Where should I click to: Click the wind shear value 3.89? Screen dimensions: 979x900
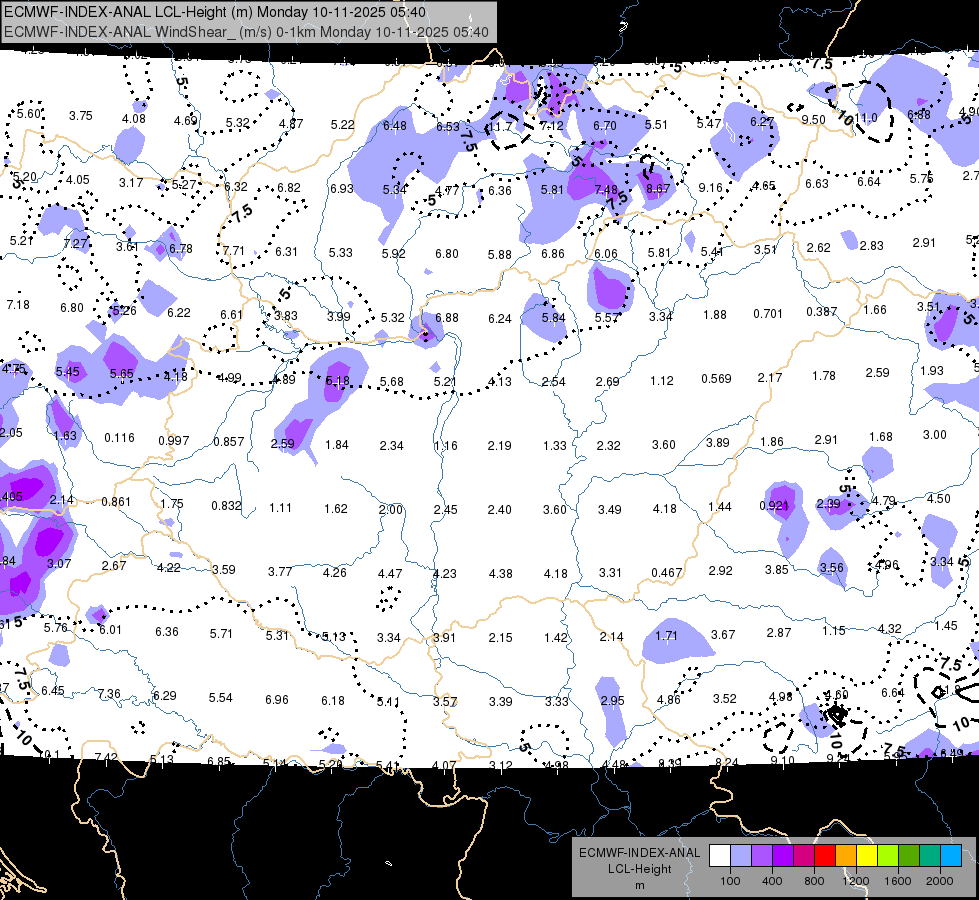[x=717, y=442]
